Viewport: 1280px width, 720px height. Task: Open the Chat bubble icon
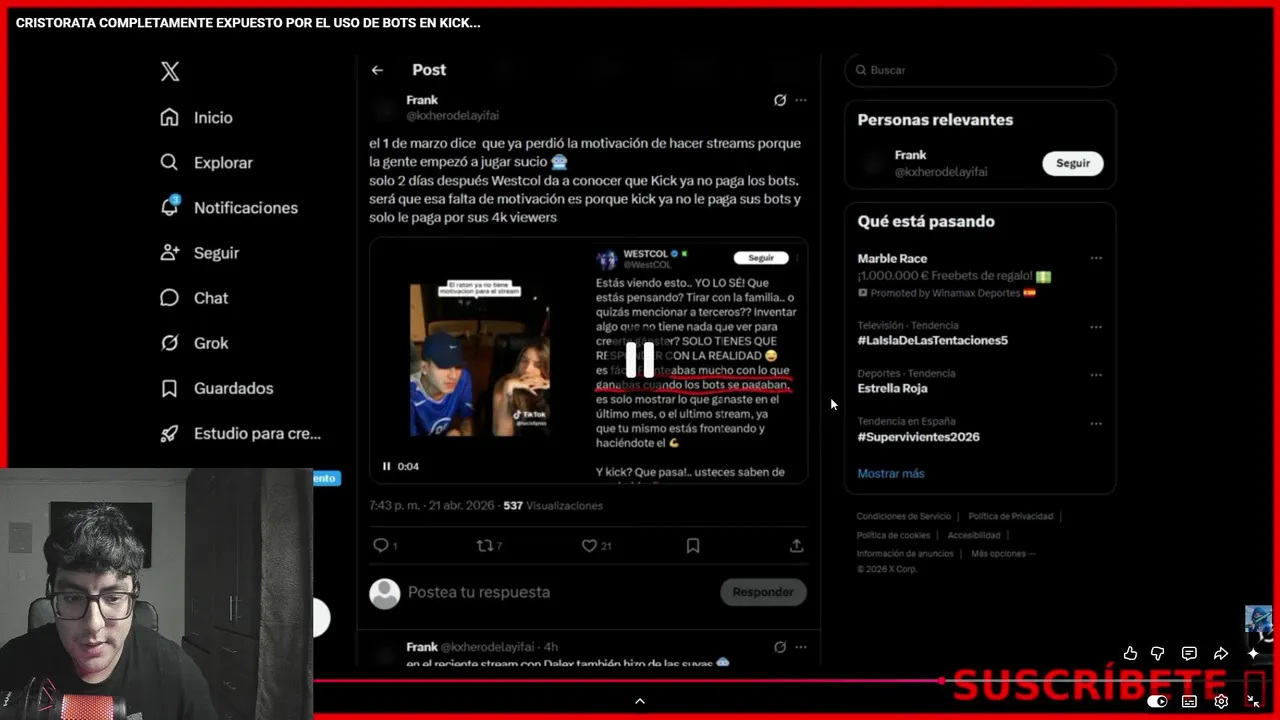pos(170,298)
